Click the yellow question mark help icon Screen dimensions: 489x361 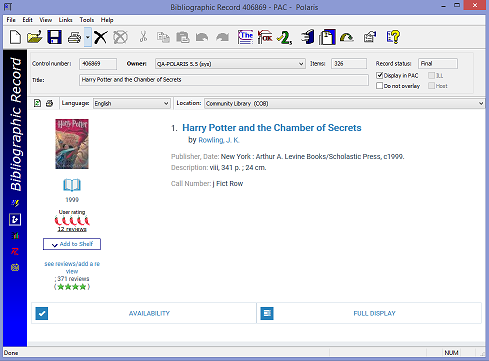click(x=393, y=37)
